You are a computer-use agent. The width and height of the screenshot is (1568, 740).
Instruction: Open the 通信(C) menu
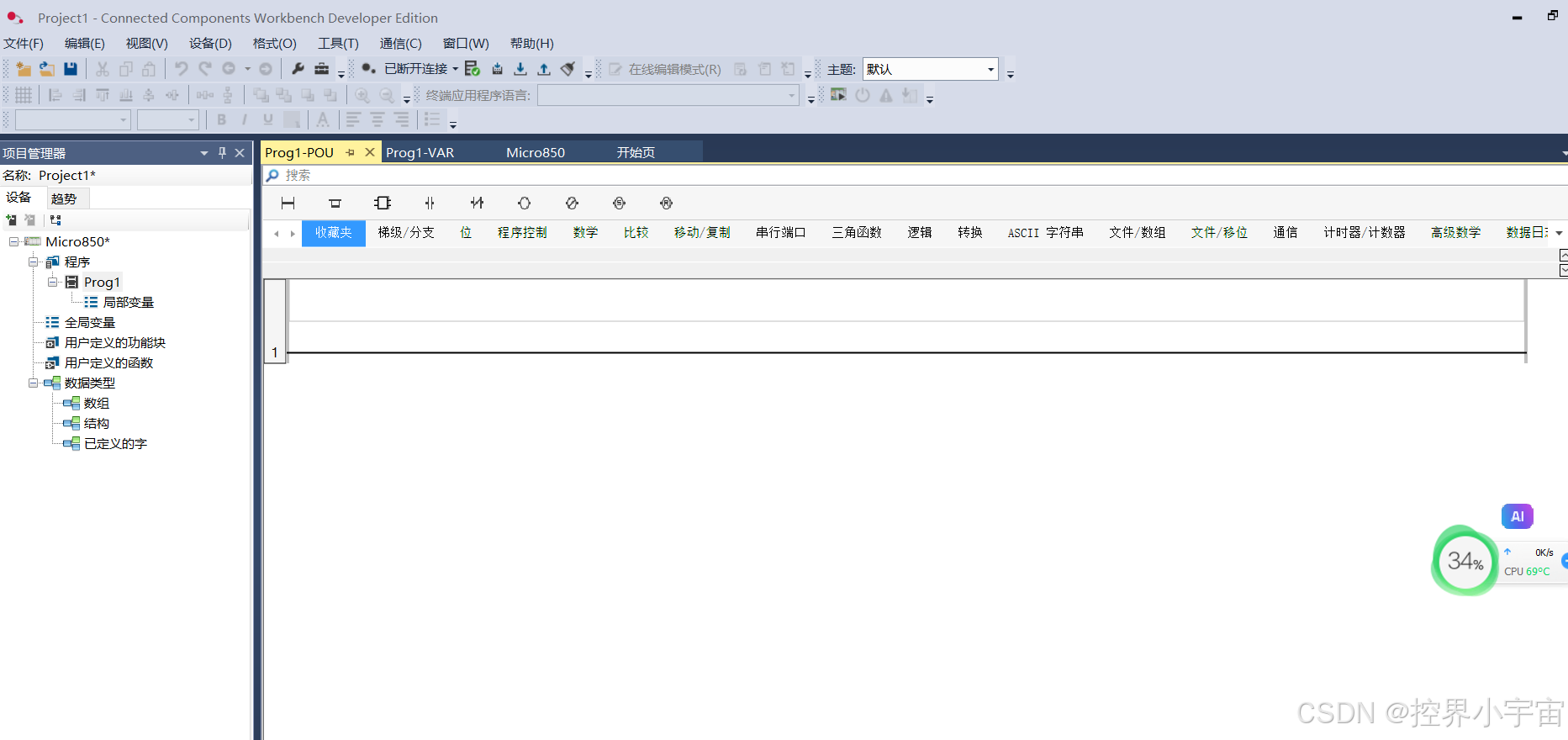[x=400, y=43]
